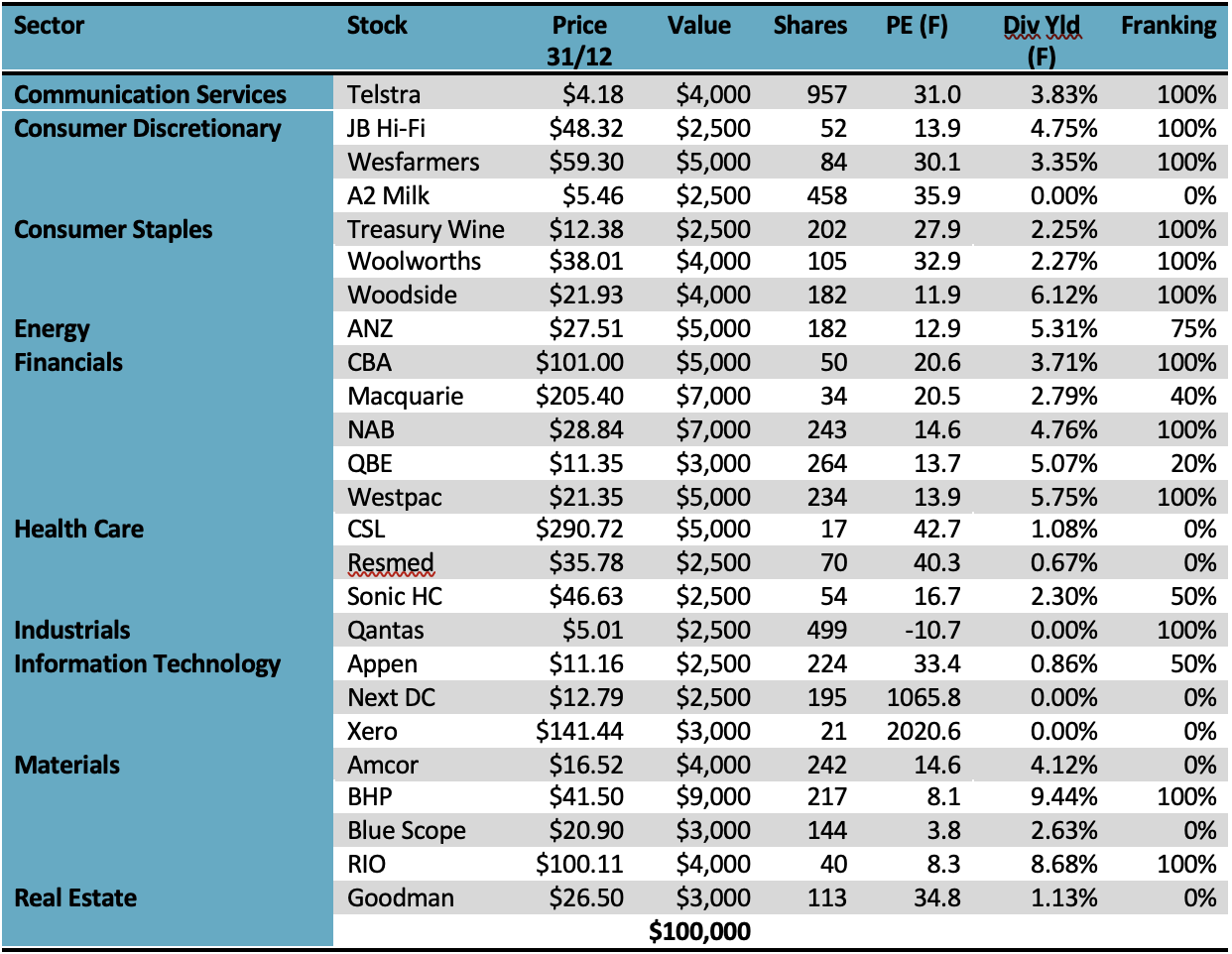Click the Information Technology sector label

[x=147, y=664]
